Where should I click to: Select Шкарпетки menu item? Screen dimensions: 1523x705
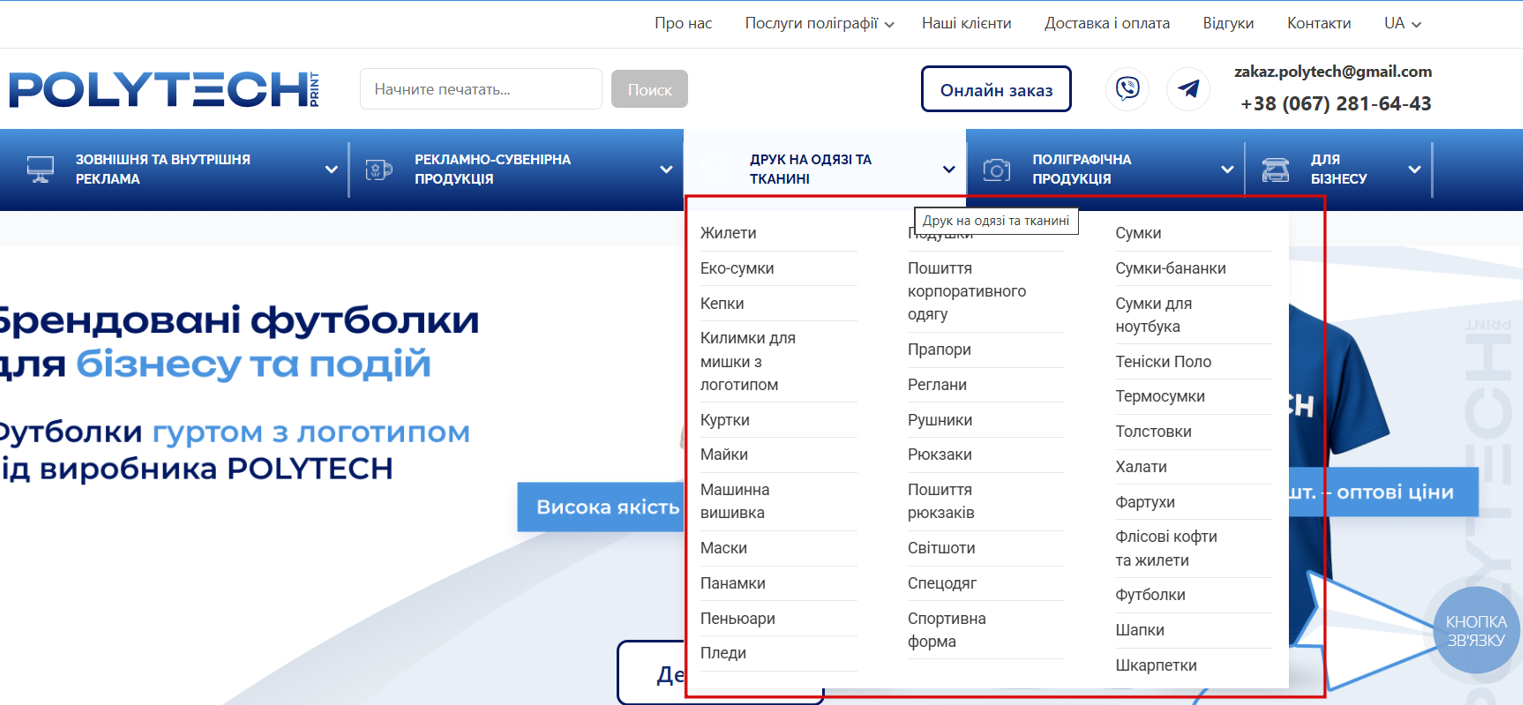[x=1156, y=665]
